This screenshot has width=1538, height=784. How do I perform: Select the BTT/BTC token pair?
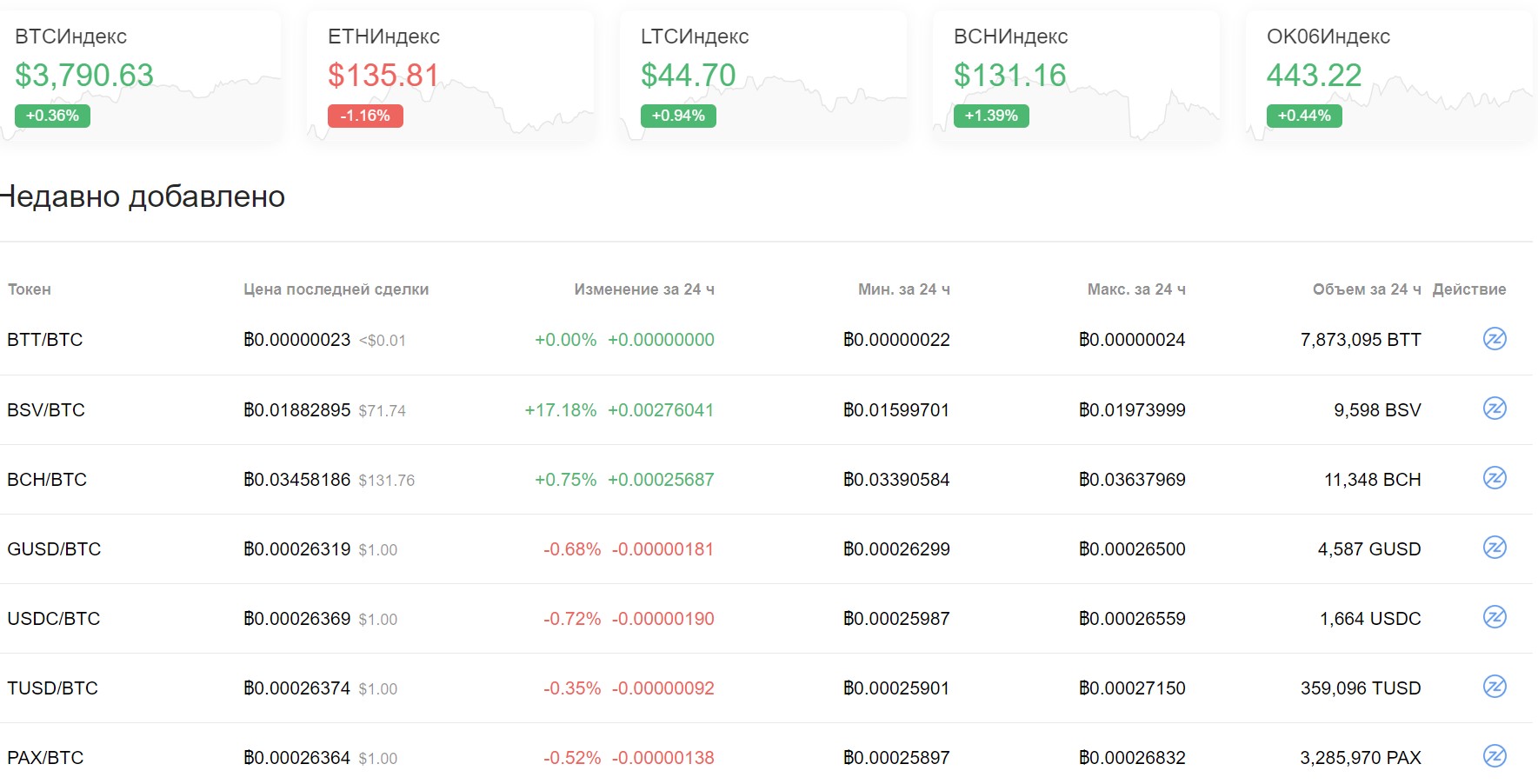coord(45,340)
